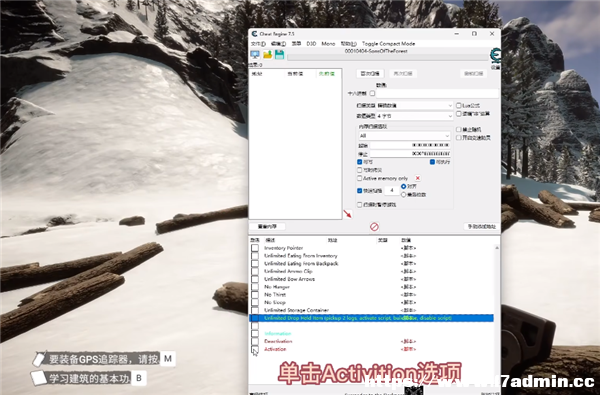
Task: Open the Mono menu
Action: point(328,44)
